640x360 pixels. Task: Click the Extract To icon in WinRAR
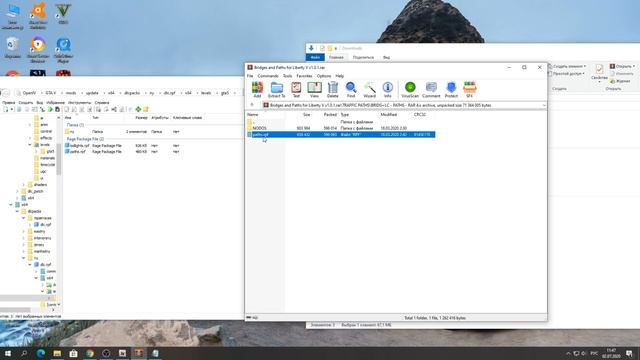tap(277, 89)
